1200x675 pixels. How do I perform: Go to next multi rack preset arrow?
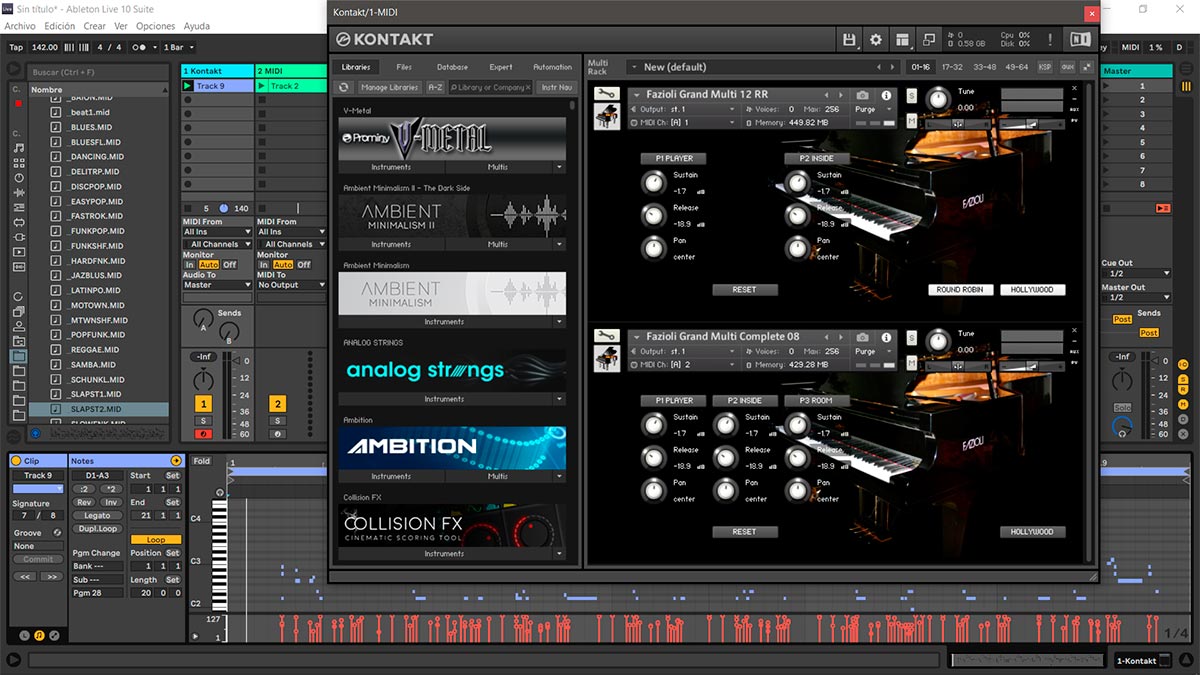[x=893, y=67]
